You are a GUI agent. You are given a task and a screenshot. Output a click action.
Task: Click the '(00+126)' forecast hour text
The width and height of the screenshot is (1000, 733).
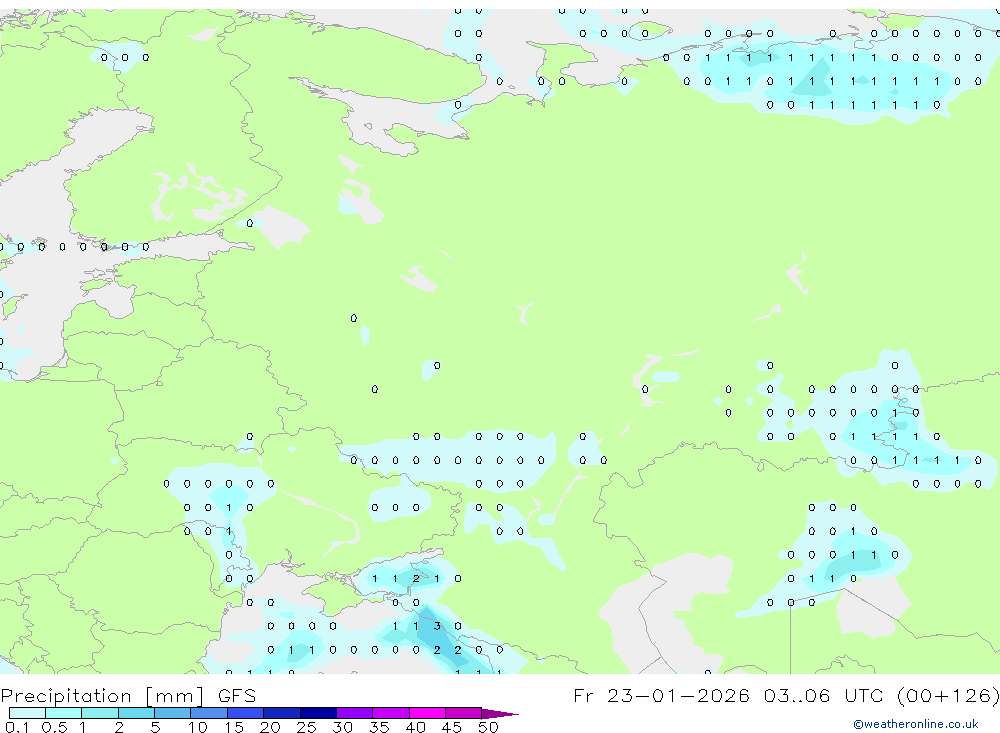[948, 695]
